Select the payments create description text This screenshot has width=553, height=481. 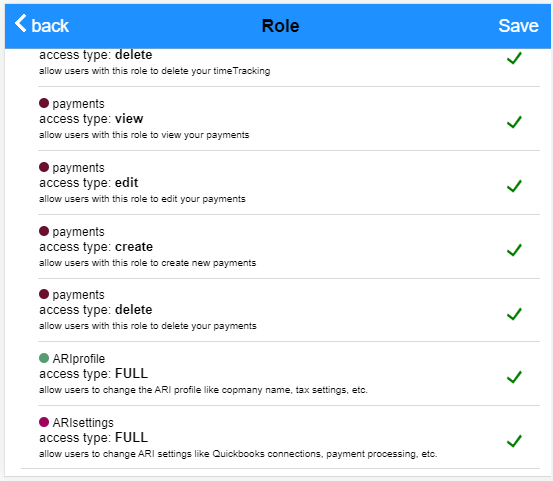[147, 263]
